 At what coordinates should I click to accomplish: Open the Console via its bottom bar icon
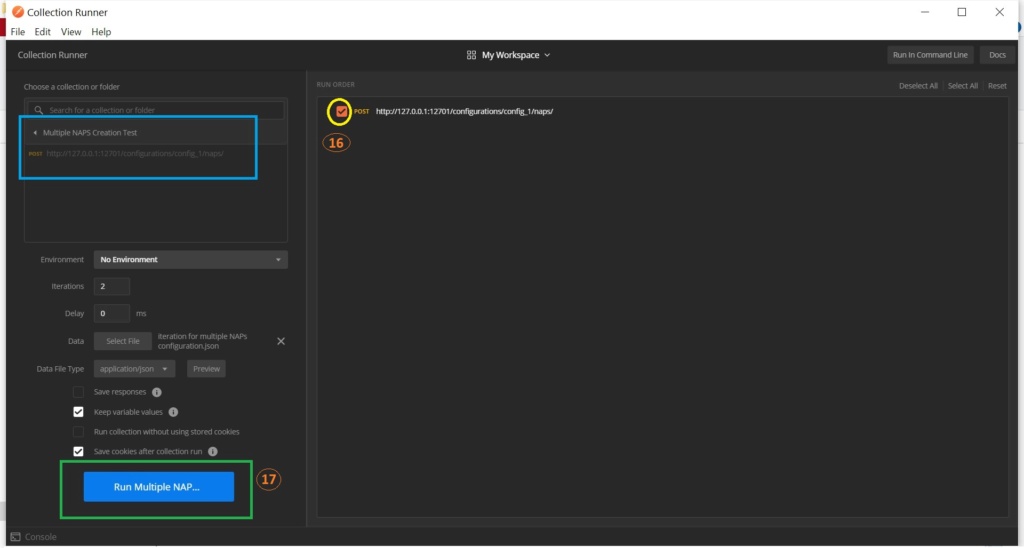[16, 537]
